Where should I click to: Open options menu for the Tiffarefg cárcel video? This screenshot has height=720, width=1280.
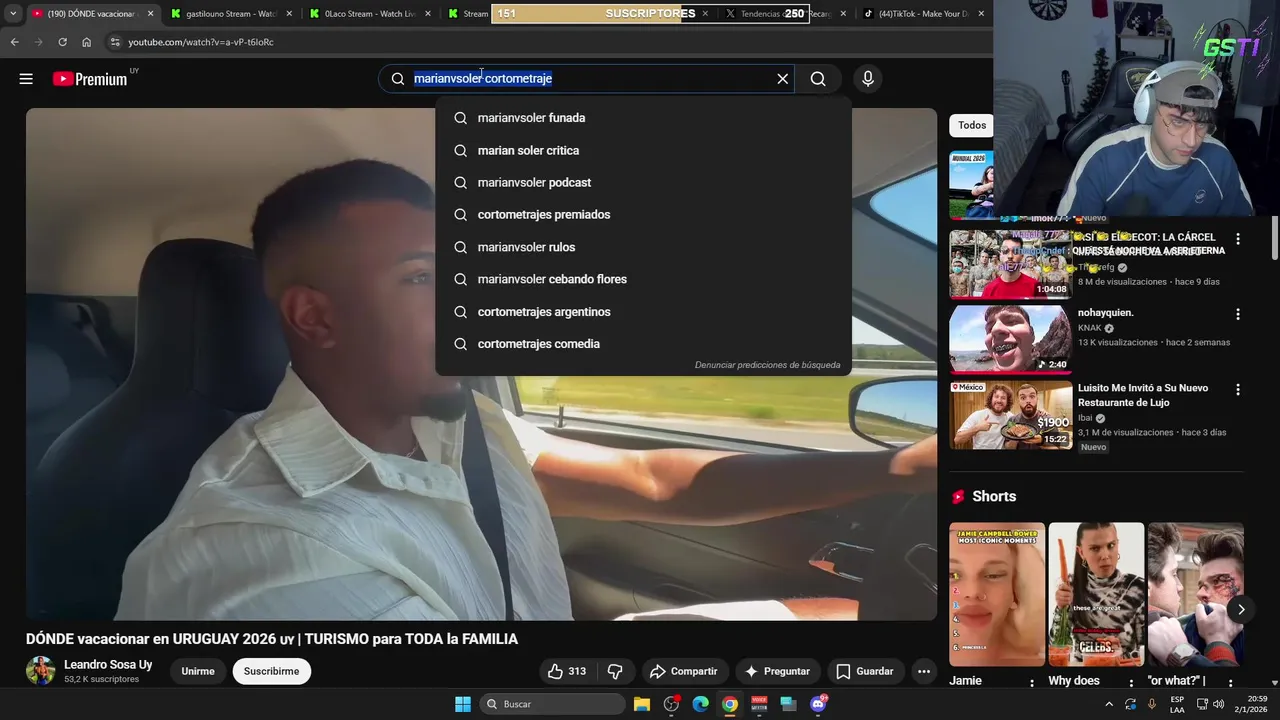click(x=1238, y=239)
